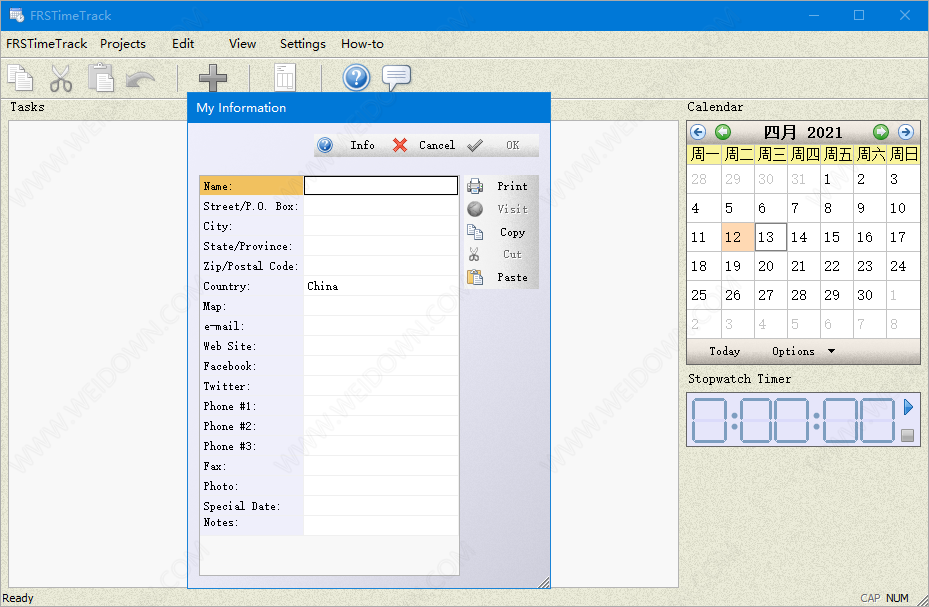
Task: Click the report sheet icon in toolbar
Action: click(285, 78)
